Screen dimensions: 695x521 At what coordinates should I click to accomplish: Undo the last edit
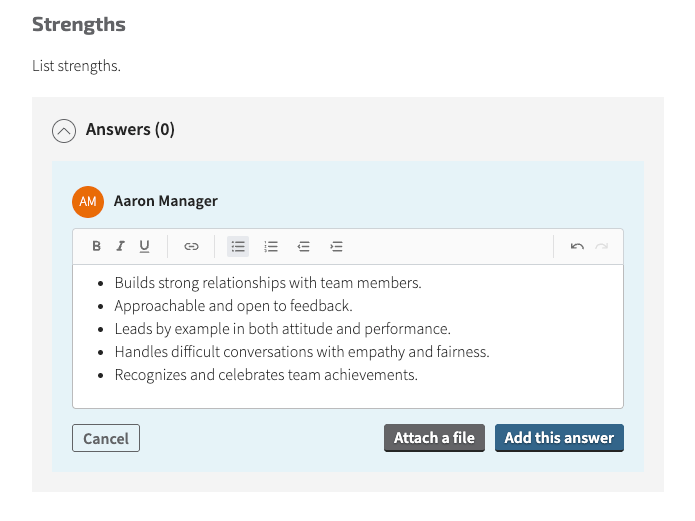(577, 246)
